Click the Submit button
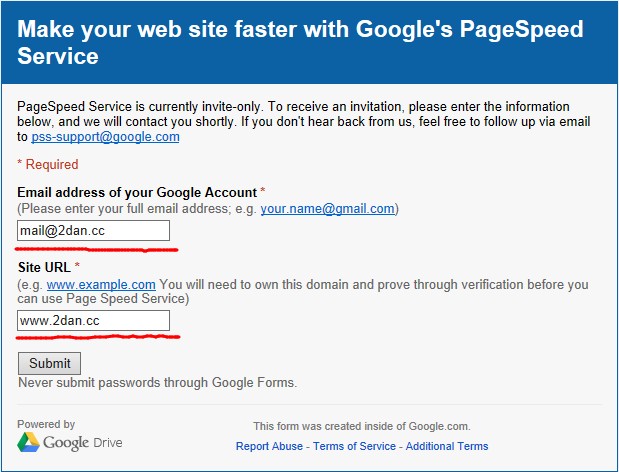 pyautogui.click(x=49, y=363)
